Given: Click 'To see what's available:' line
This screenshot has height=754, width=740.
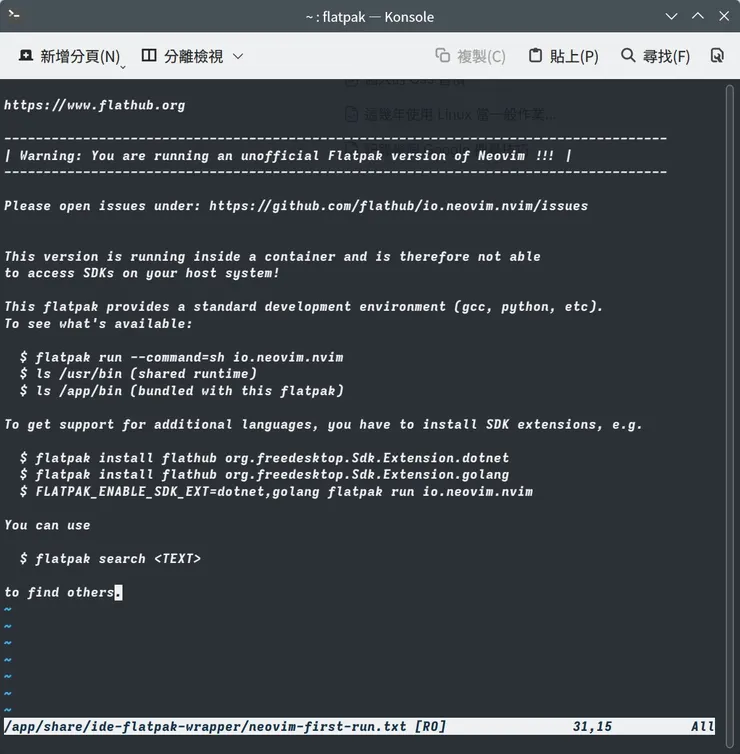Looking at the screenshot, I should pos(98,324).
